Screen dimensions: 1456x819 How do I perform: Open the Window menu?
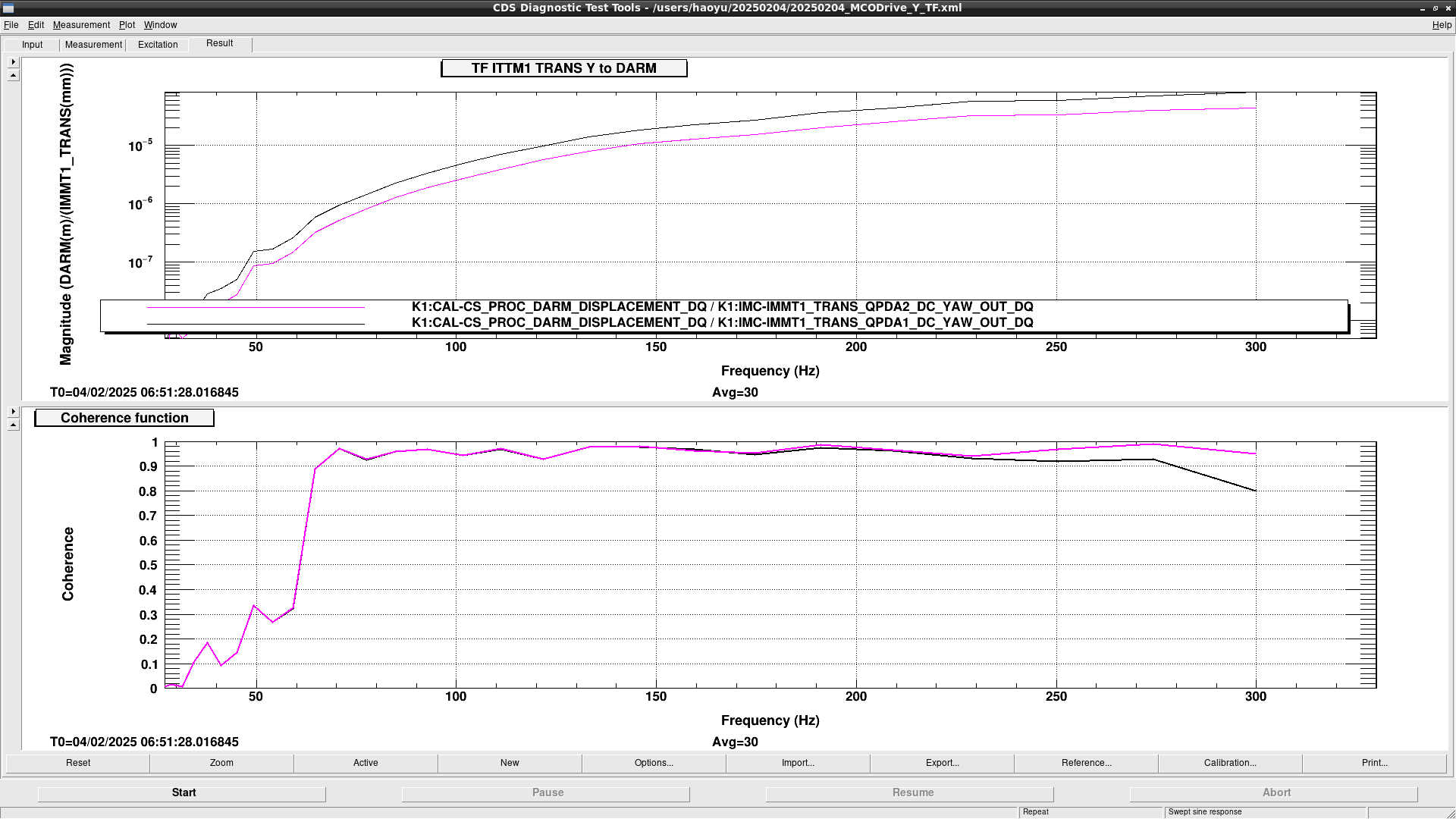(x=160, y=25)
